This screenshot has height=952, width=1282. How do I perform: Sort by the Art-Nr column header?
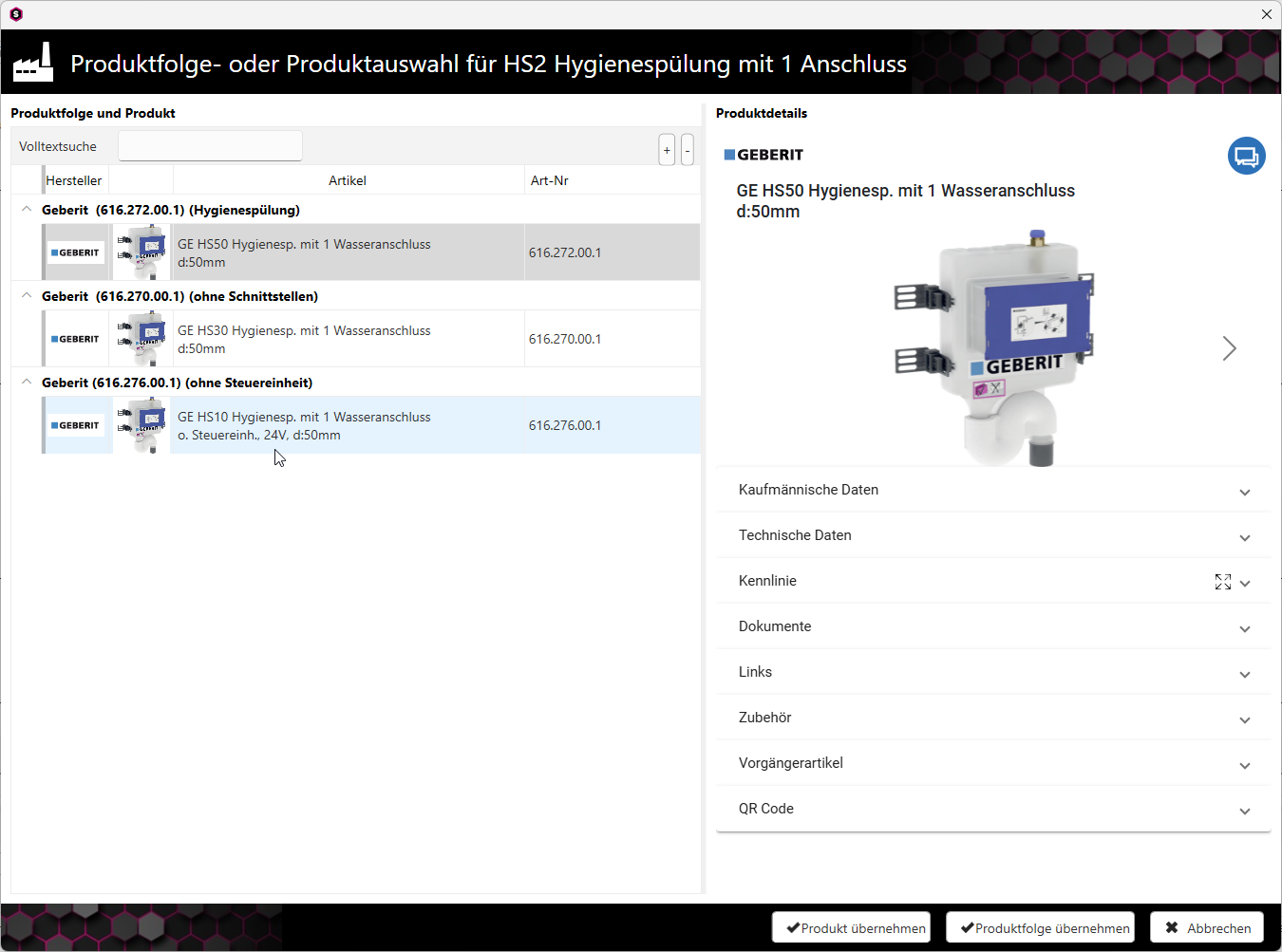point(613,180)
